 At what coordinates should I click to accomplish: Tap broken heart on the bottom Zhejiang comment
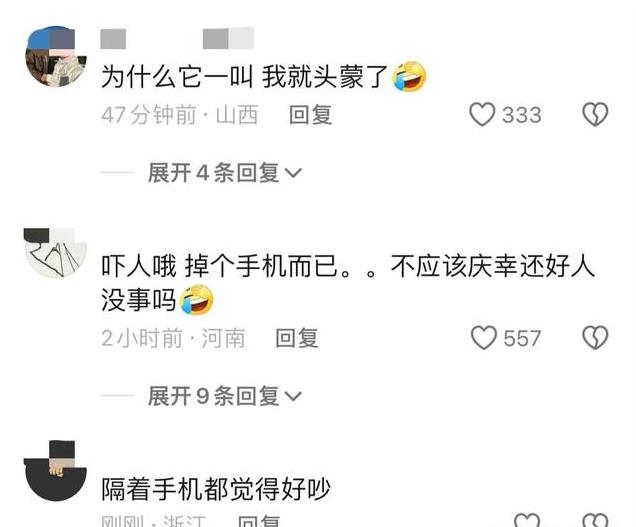595,520
